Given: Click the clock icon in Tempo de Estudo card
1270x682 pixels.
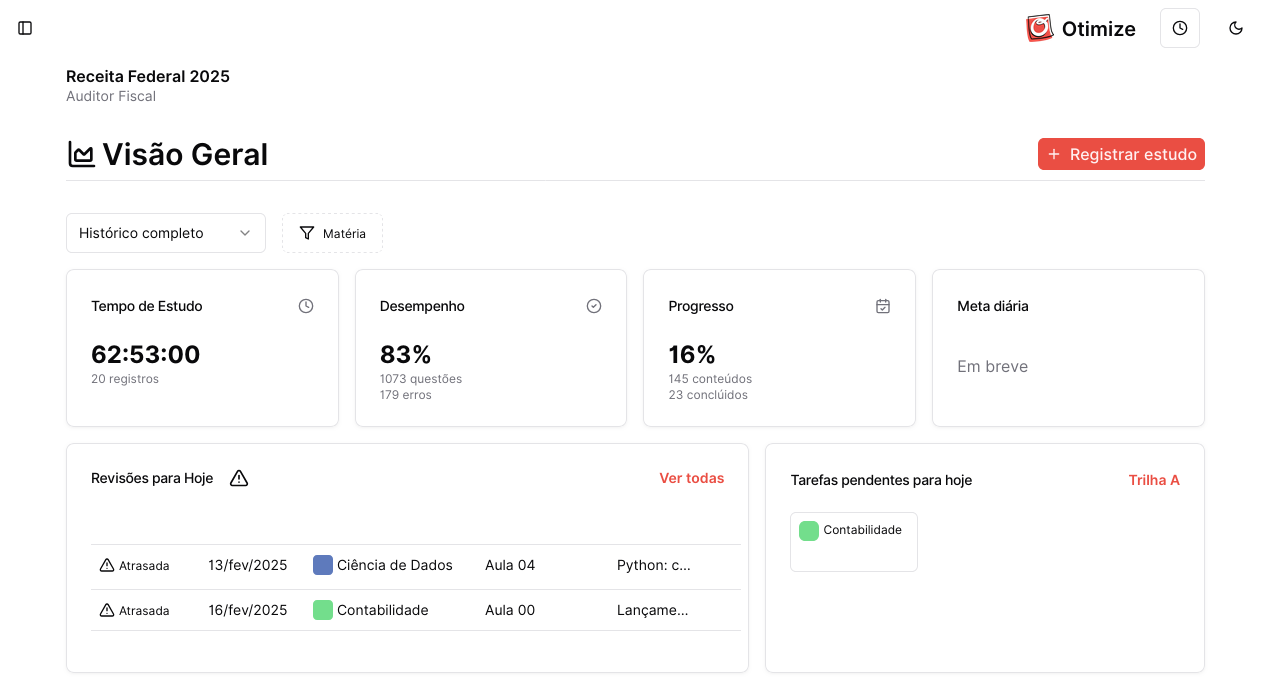Looking at the screenshot, I should tap(306, 306).
